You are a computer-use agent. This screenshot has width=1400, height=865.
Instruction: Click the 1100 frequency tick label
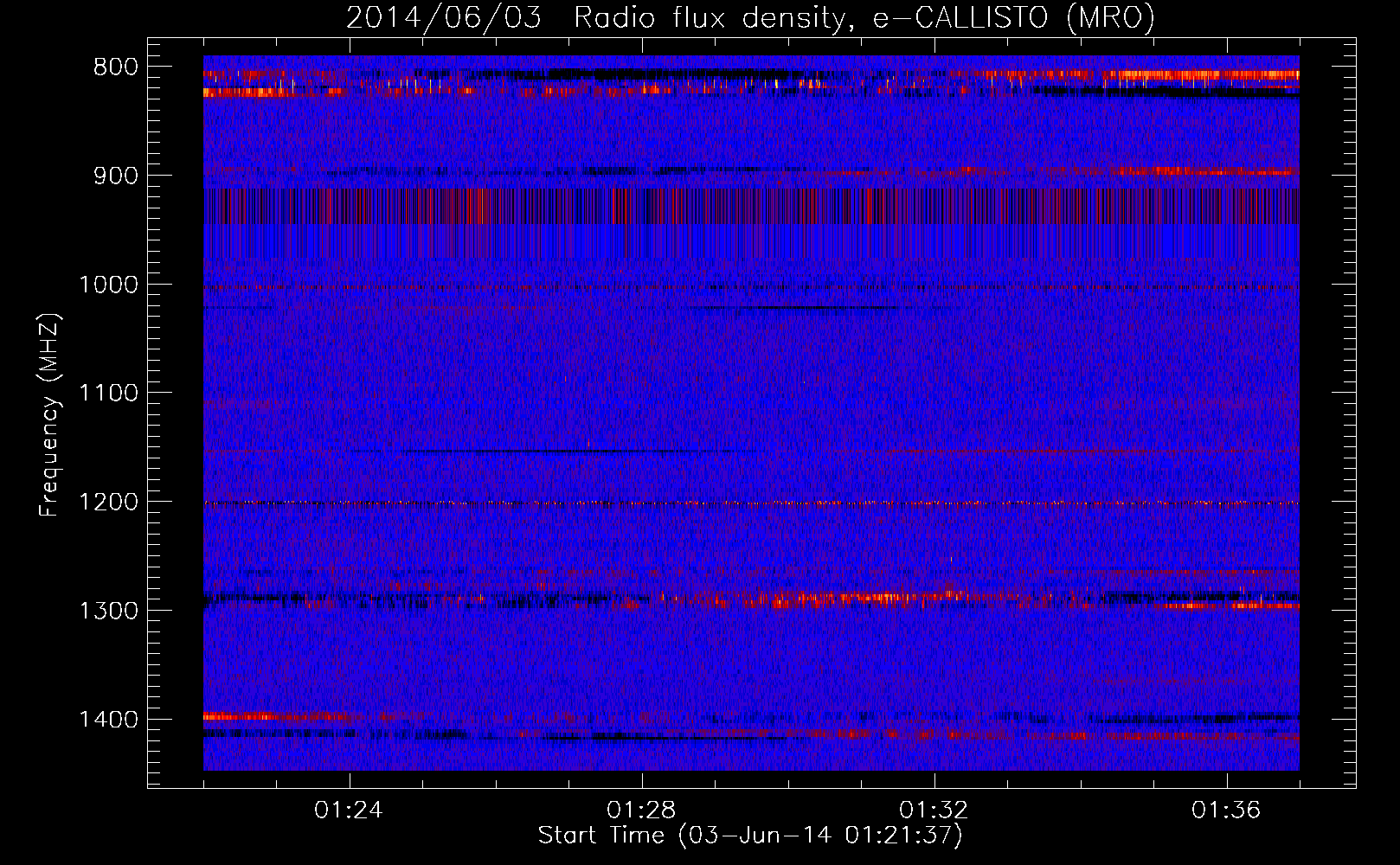[x=108, y=394]
